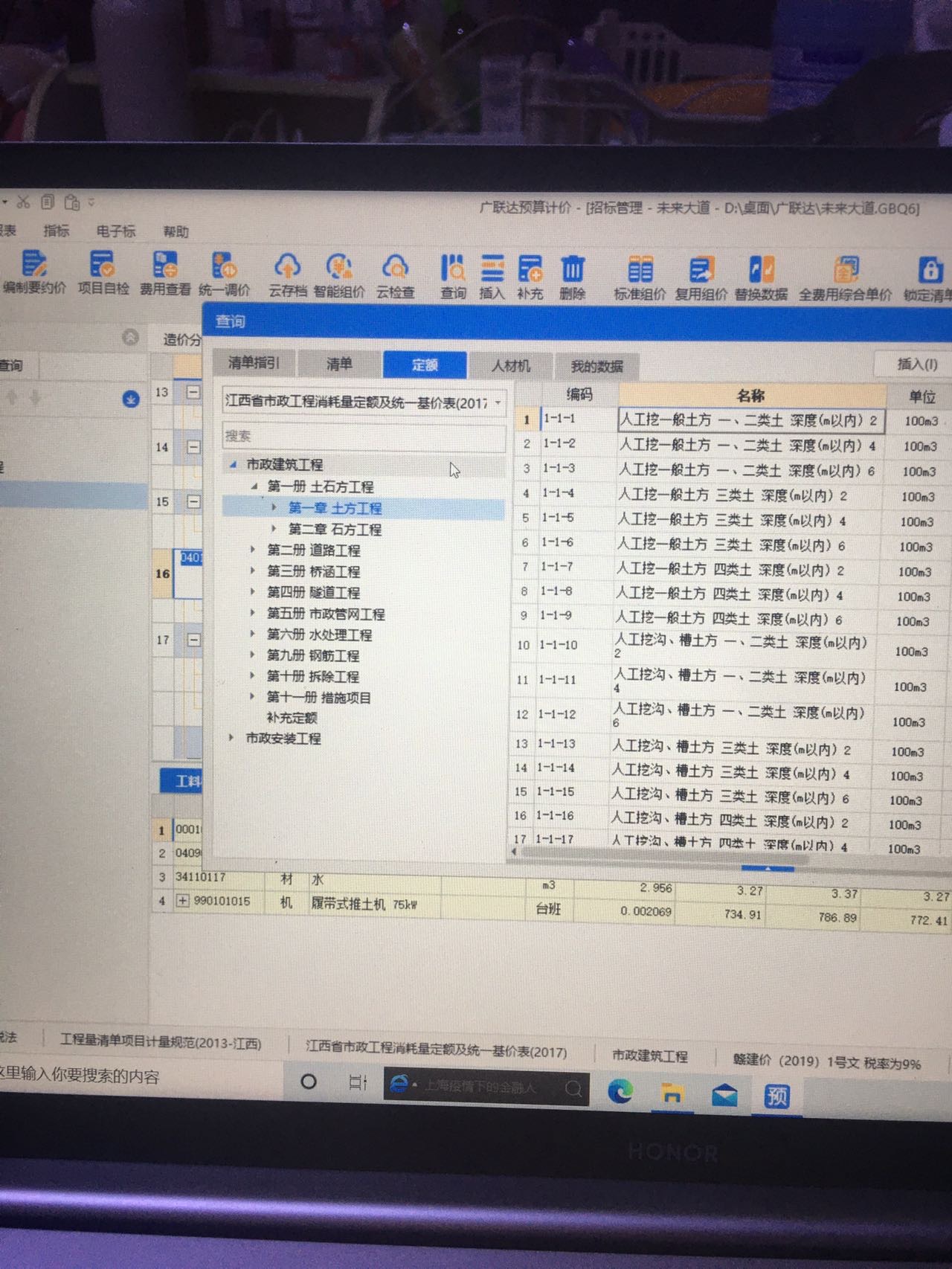Expand 第五册 市政管网工程
This screenshot has height=1269, width=952.
[x=253, y=613]
